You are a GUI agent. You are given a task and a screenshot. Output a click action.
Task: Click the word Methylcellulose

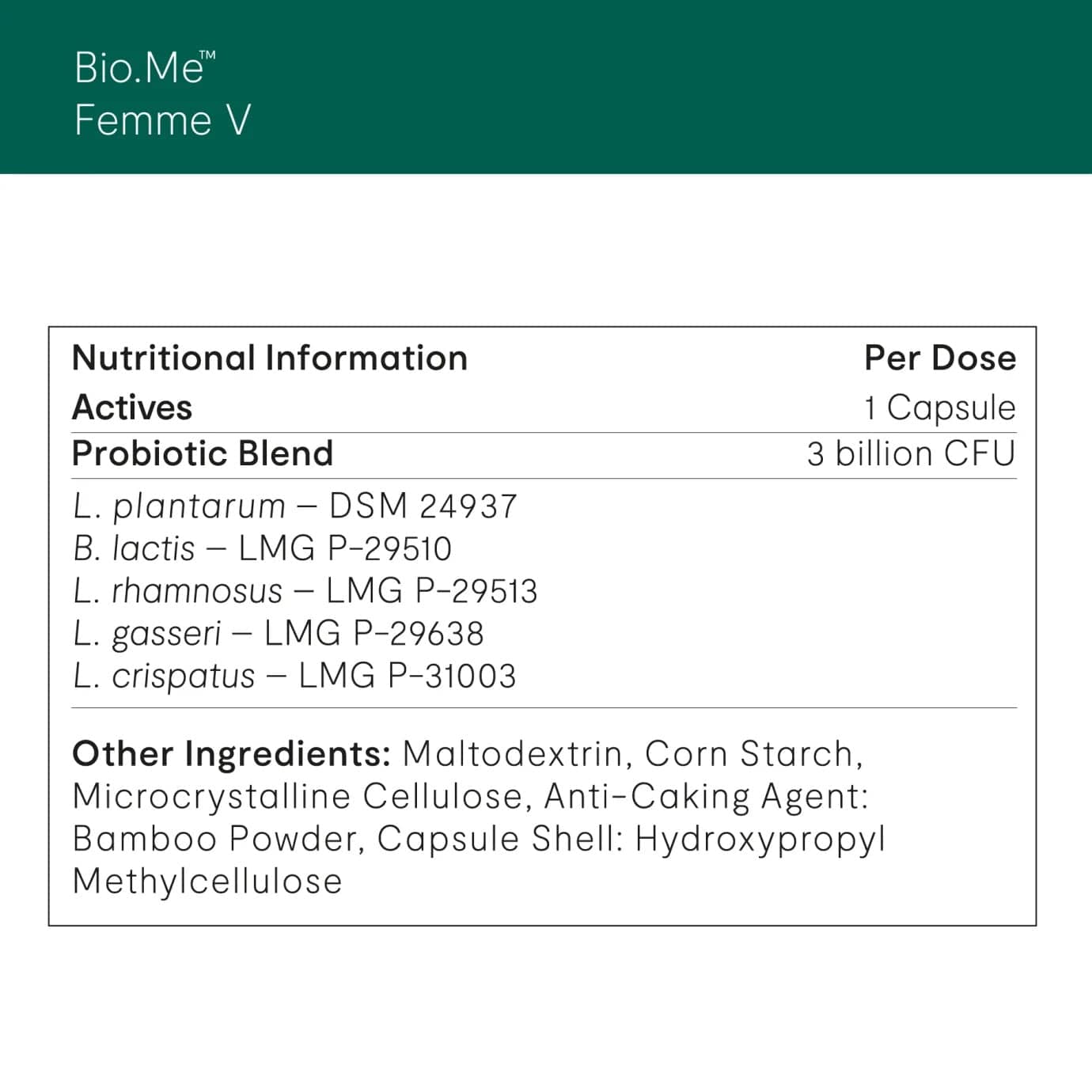pos(207,882)
